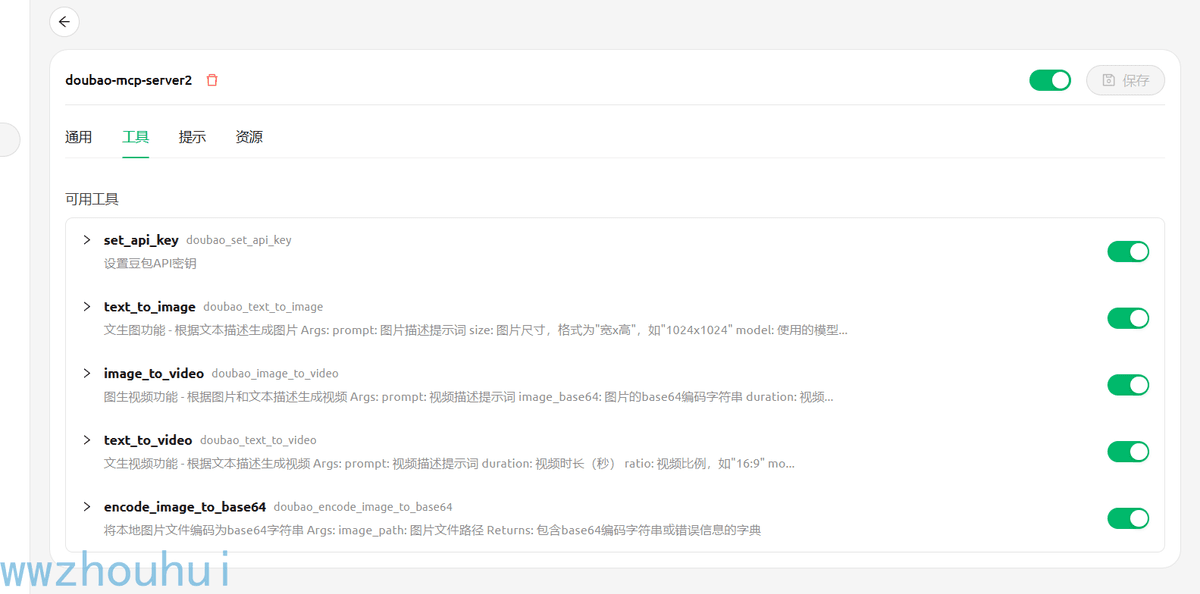Expand the text_to_video tool chevron

pyautogui.click(x=87, y=440)
